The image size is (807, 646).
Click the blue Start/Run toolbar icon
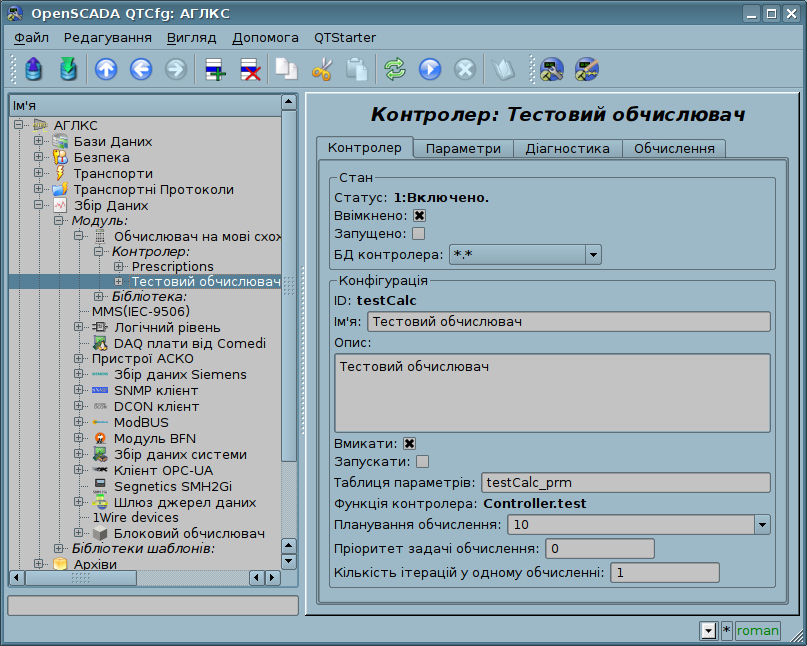[x=430, y=69]
